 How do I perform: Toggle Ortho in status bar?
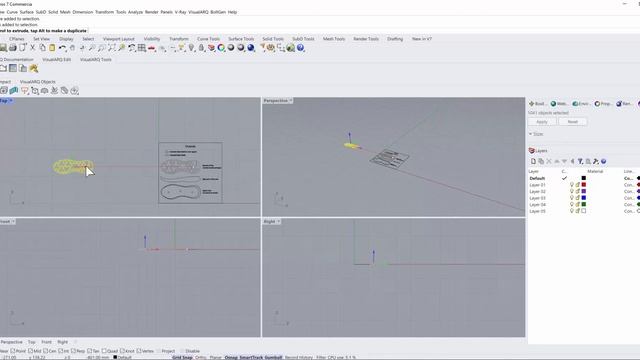pyautogui.click(x=201, y=358)
